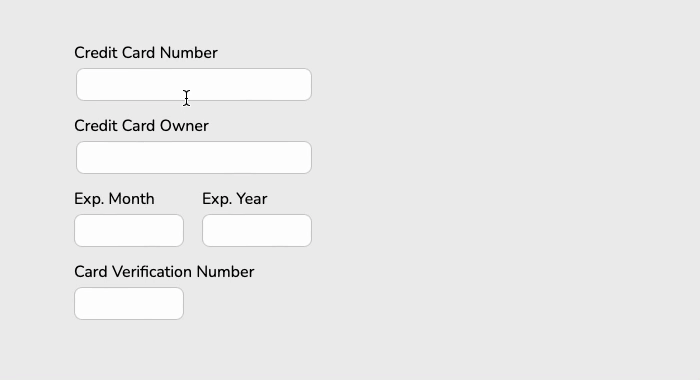Click the word Year in Exp. Year

[251, 199]
